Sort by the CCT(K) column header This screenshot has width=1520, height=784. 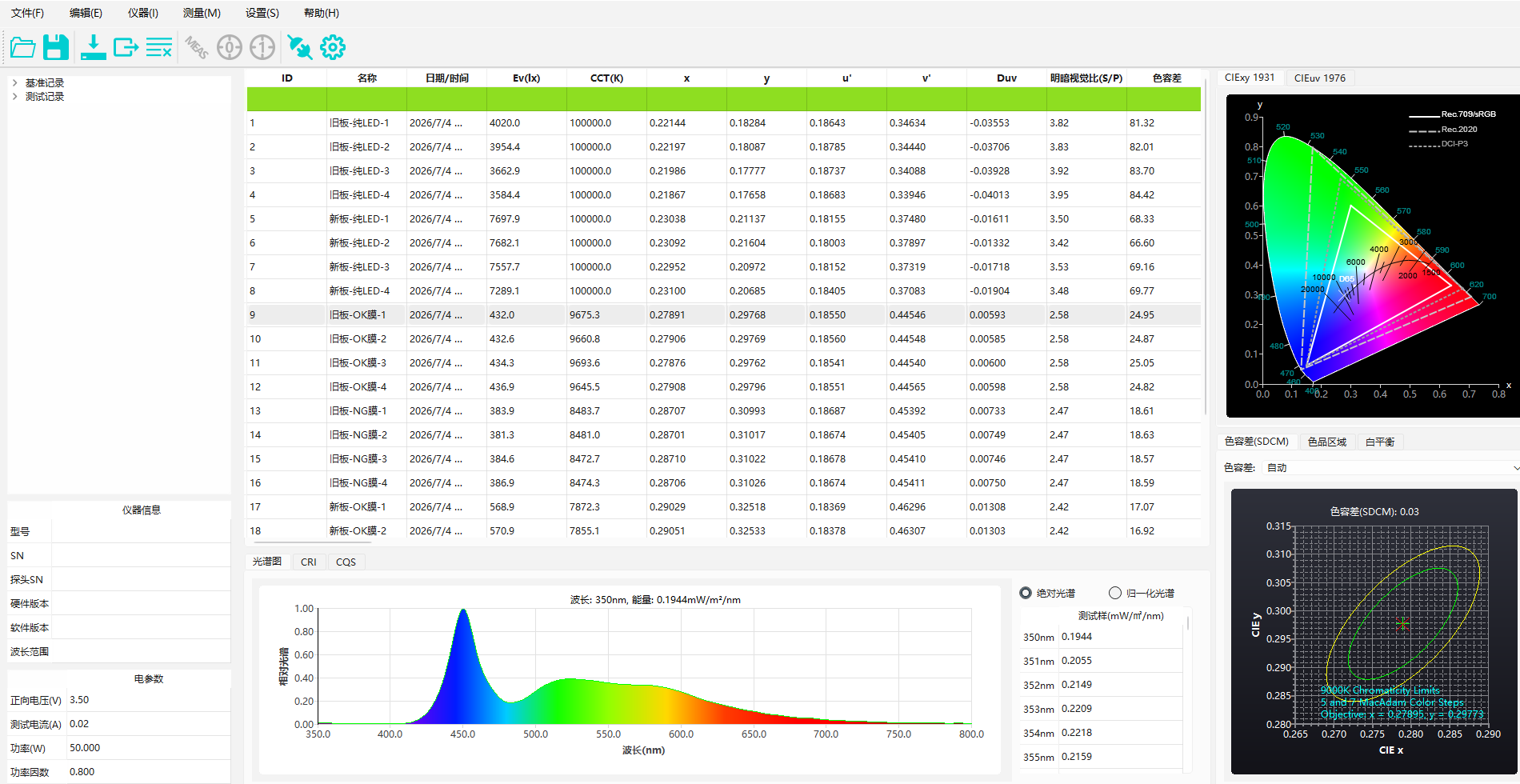point(606,78)
